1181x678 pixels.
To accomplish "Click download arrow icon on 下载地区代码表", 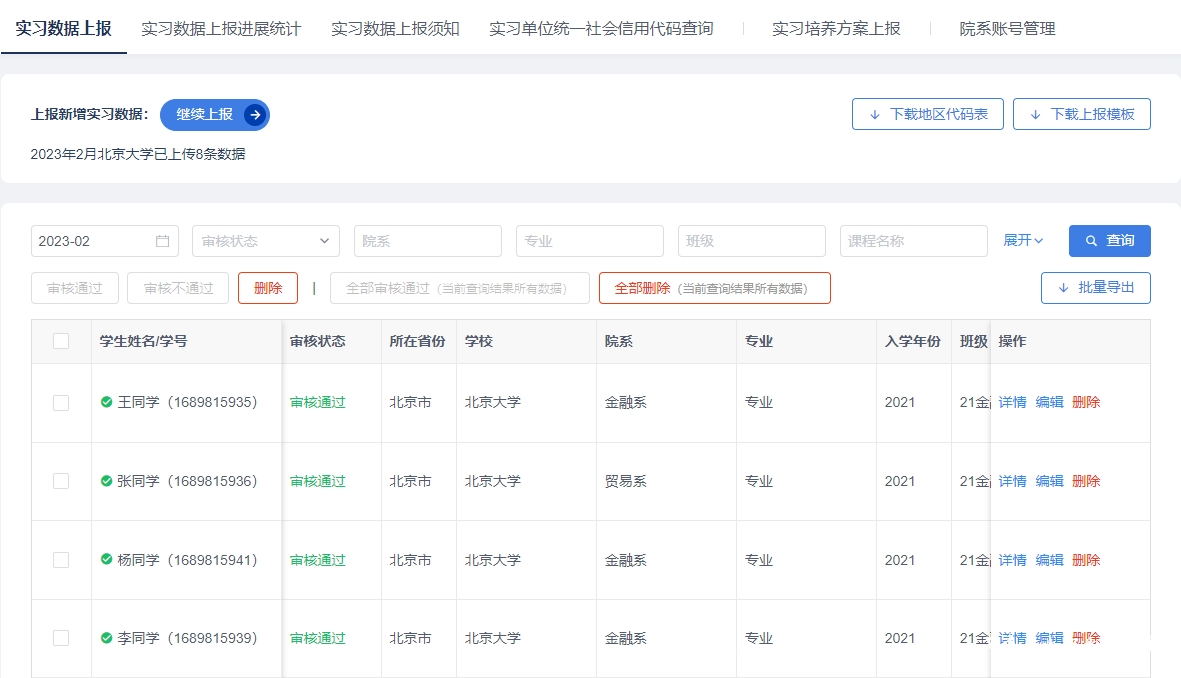I will click(875, 115).
